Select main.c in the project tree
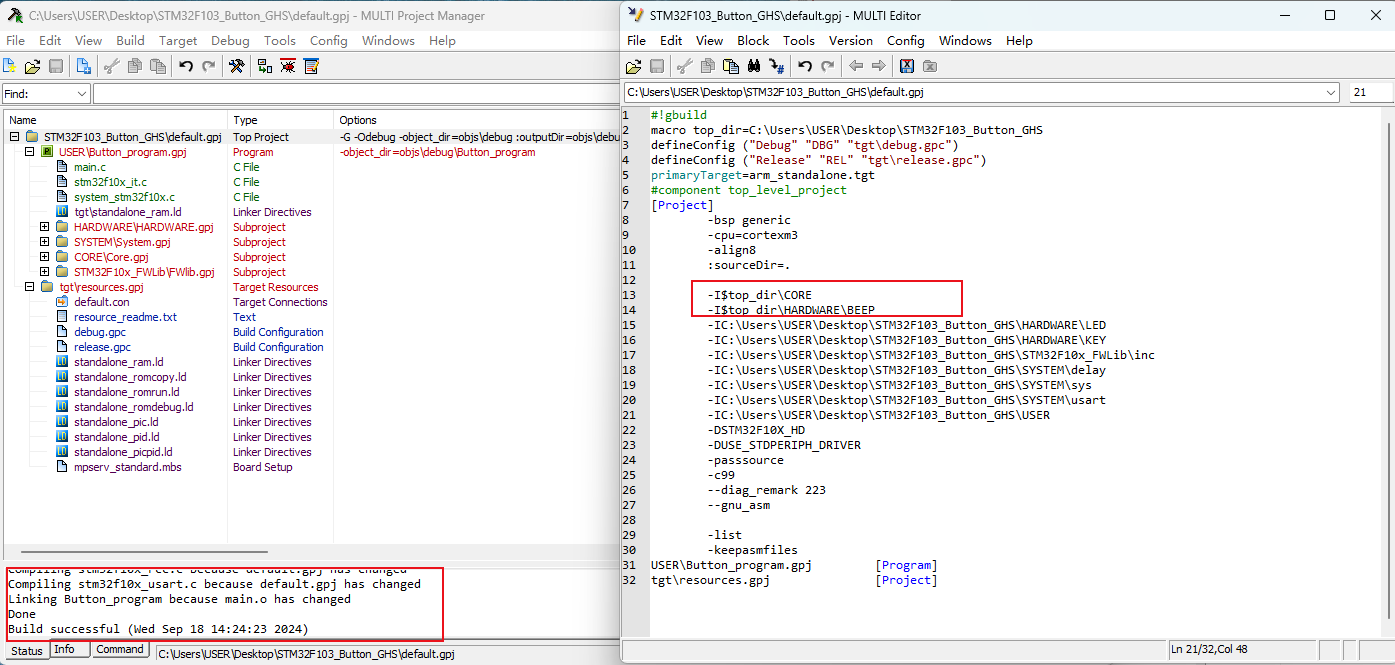Viewport: 1395px width, 665px height. [90, 167]
